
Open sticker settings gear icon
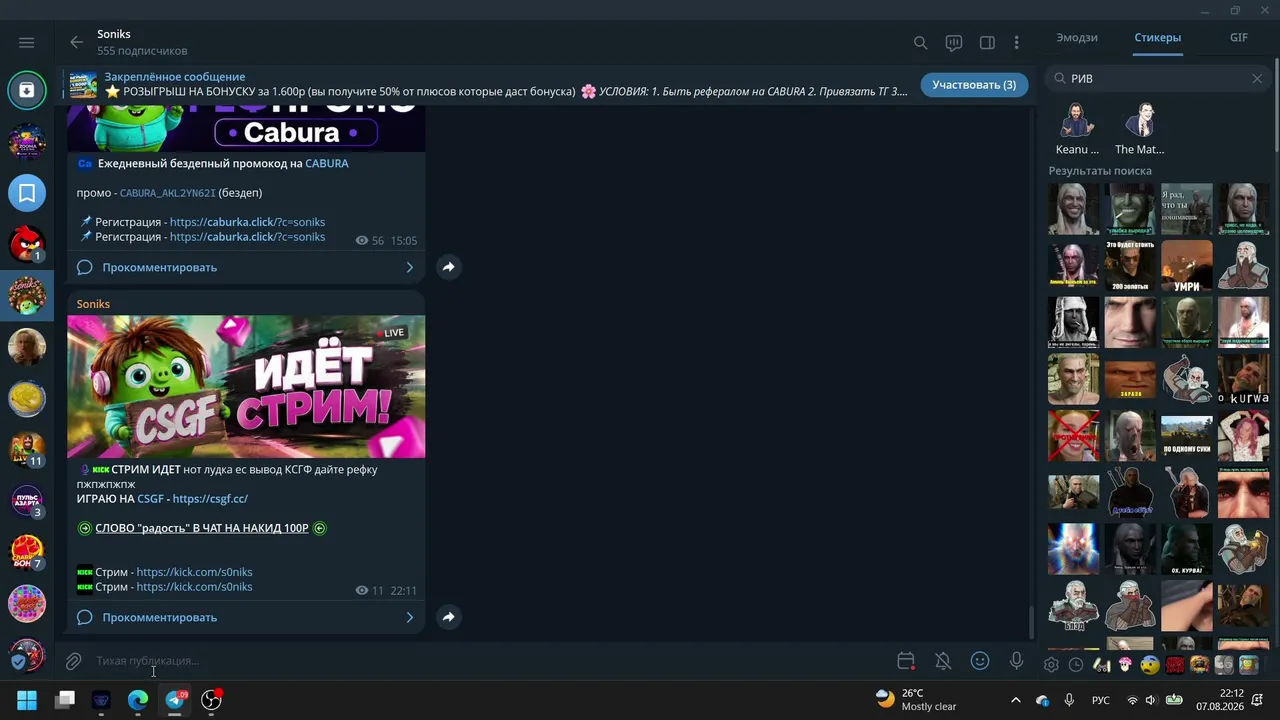click(1051, 664)
